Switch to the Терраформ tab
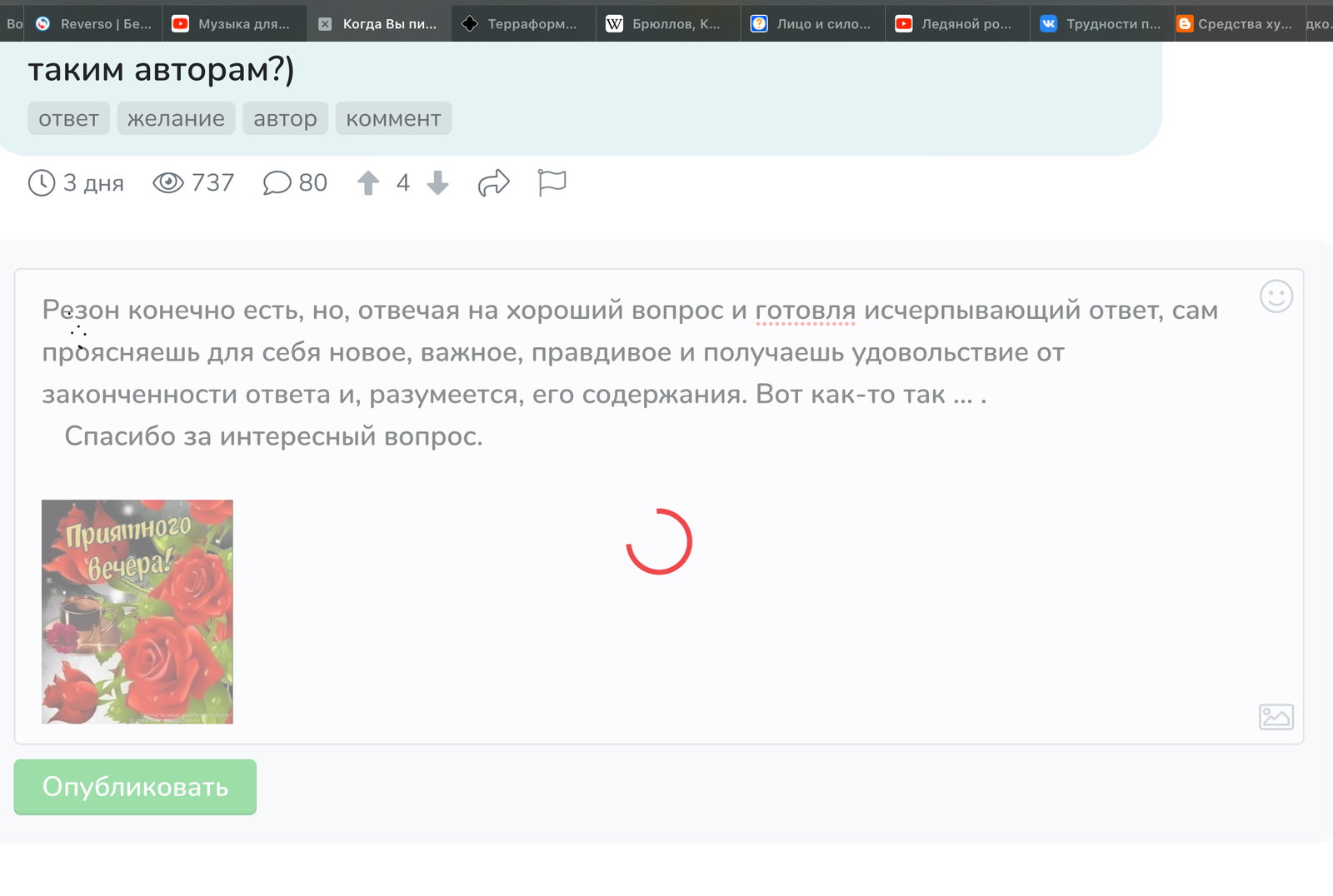Screen dimensions: 1333x896 click(523, 24)
